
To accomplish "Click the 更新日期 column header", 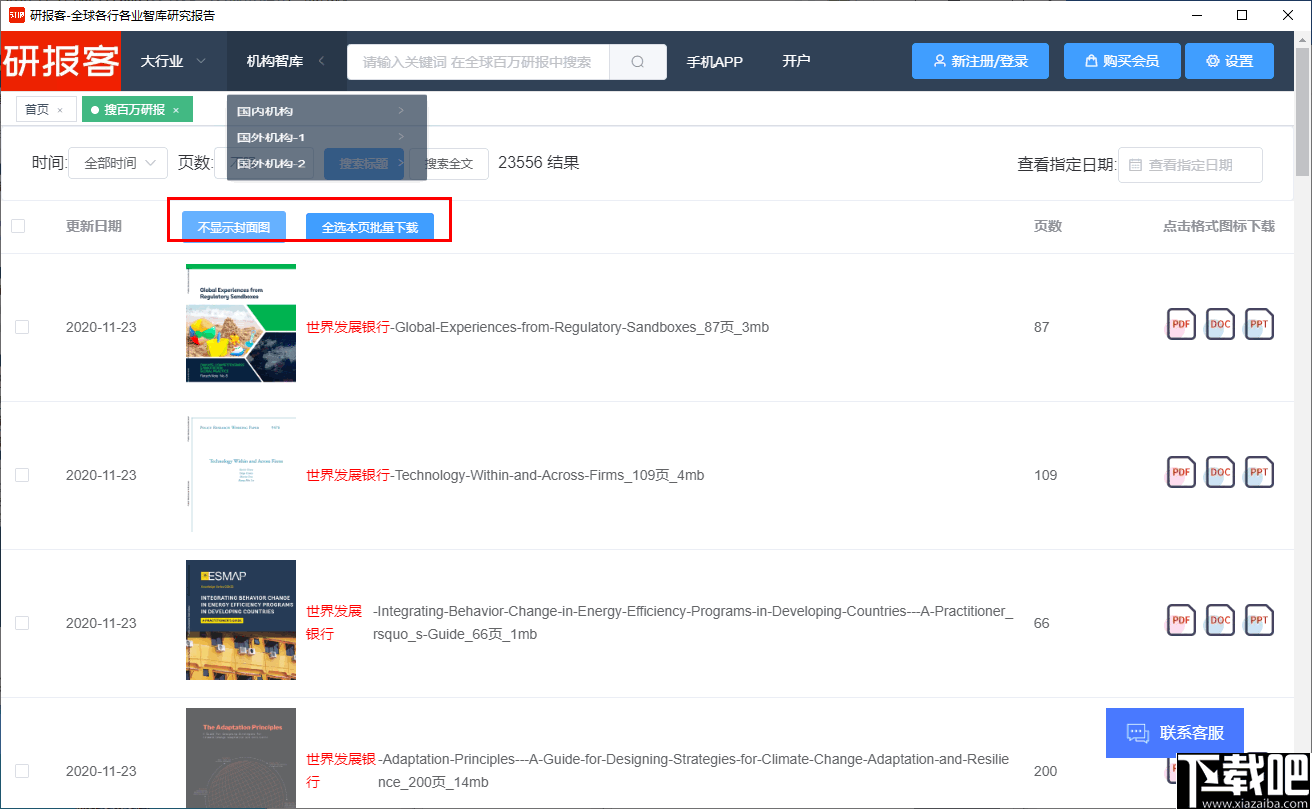I will [x=94, y=226].
